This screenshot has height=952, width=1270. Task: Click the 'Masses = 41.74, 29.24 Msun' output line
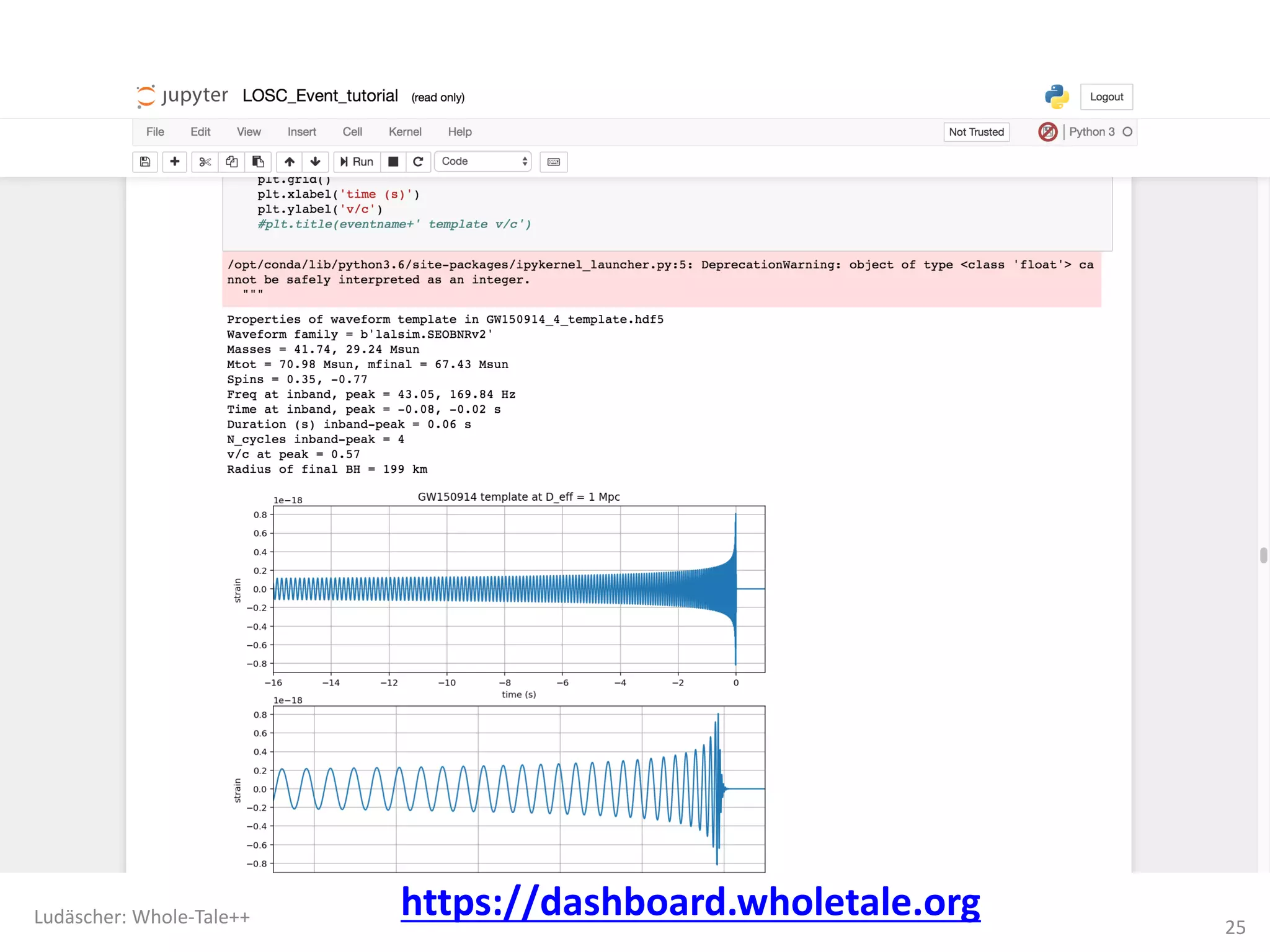(323, 350)
